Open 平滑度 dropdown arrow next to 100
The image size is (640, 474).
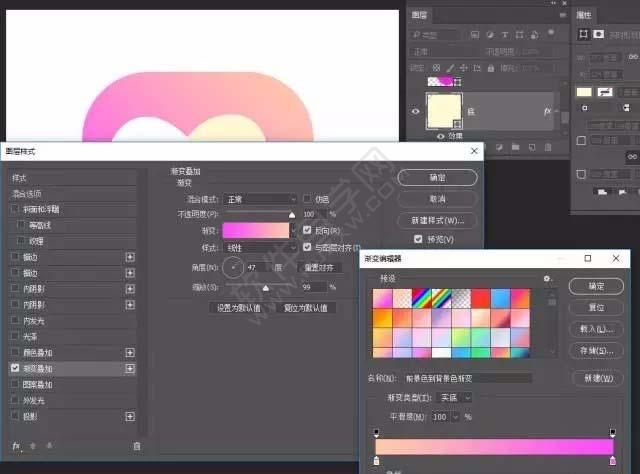tap(456, 417)
